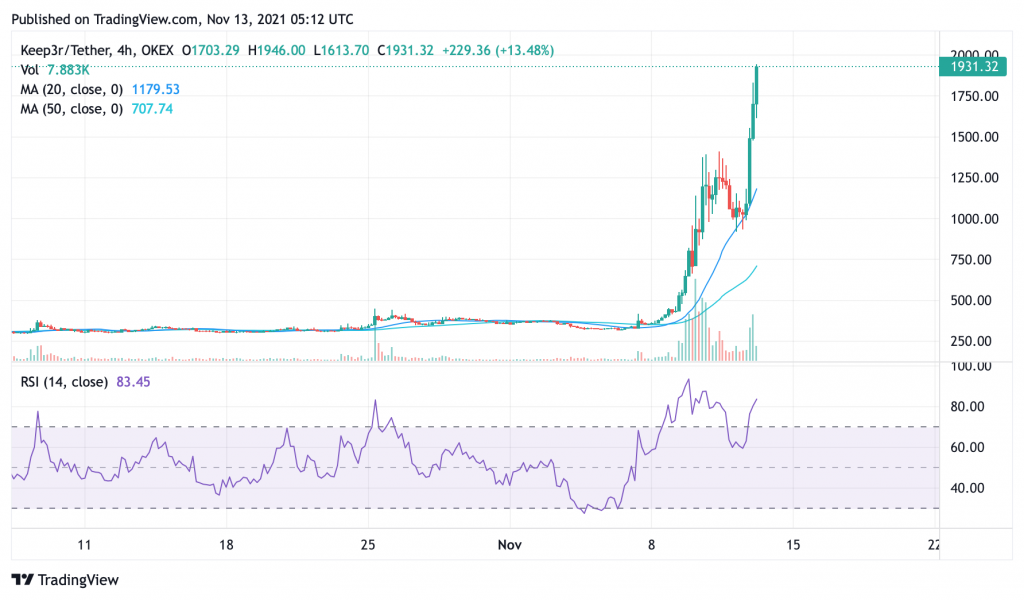Select the Vol 7.883K indicator legend
Viewport: 1024px width, 600px height.
(x=55, y=70)
